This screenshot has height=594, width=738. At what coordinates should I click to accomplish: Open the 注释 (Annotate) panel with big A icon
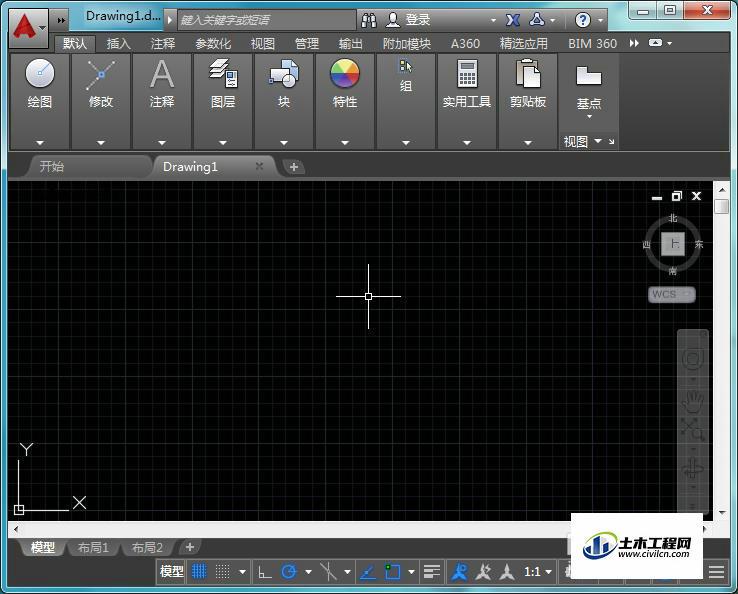click(x=162, y=74)
